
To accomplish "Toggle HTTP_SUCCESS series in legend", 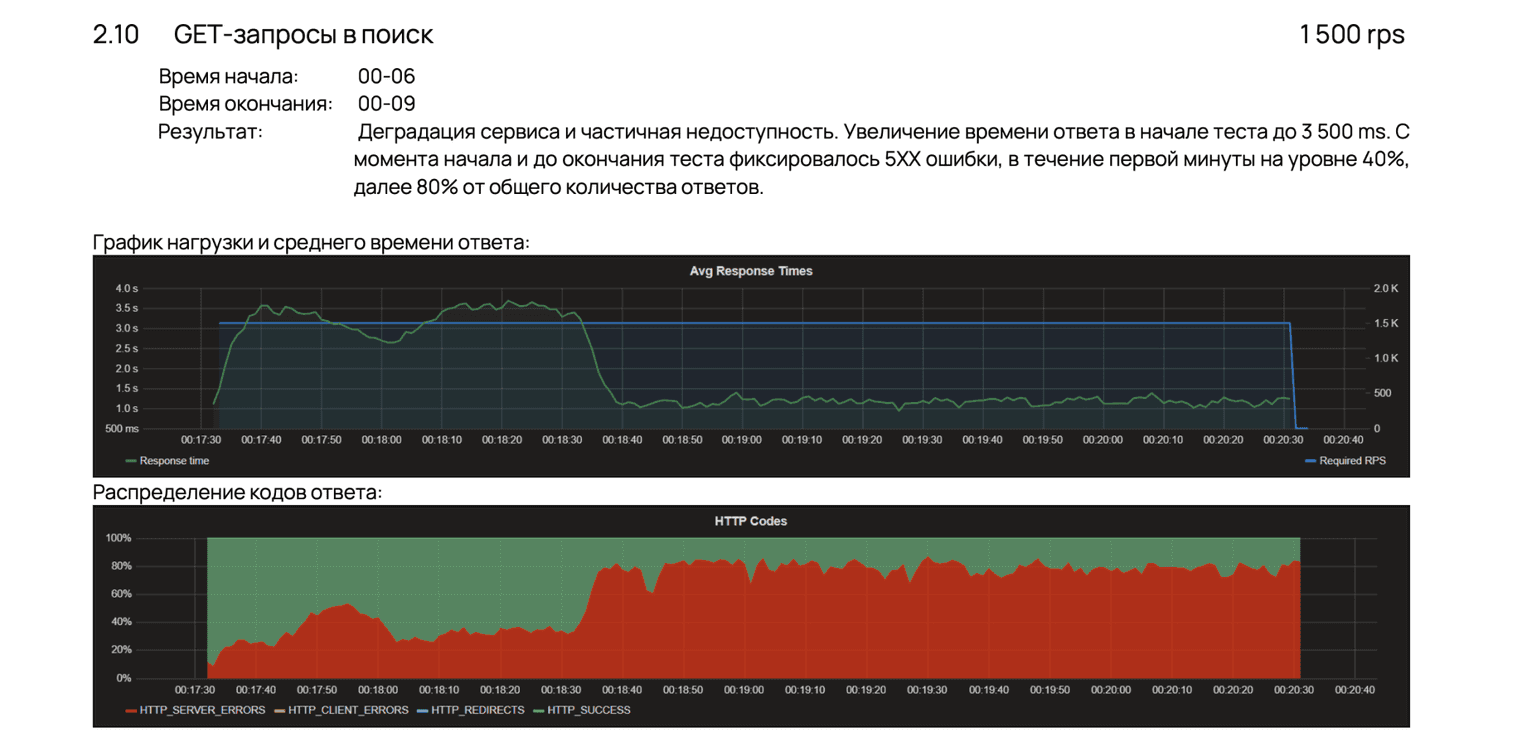I will pos(588,710).
